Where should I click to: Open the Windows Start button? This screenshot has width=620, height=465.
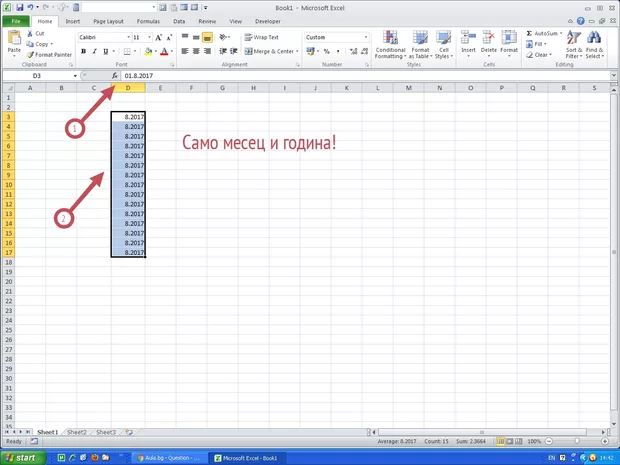click(x=21, y=457)
